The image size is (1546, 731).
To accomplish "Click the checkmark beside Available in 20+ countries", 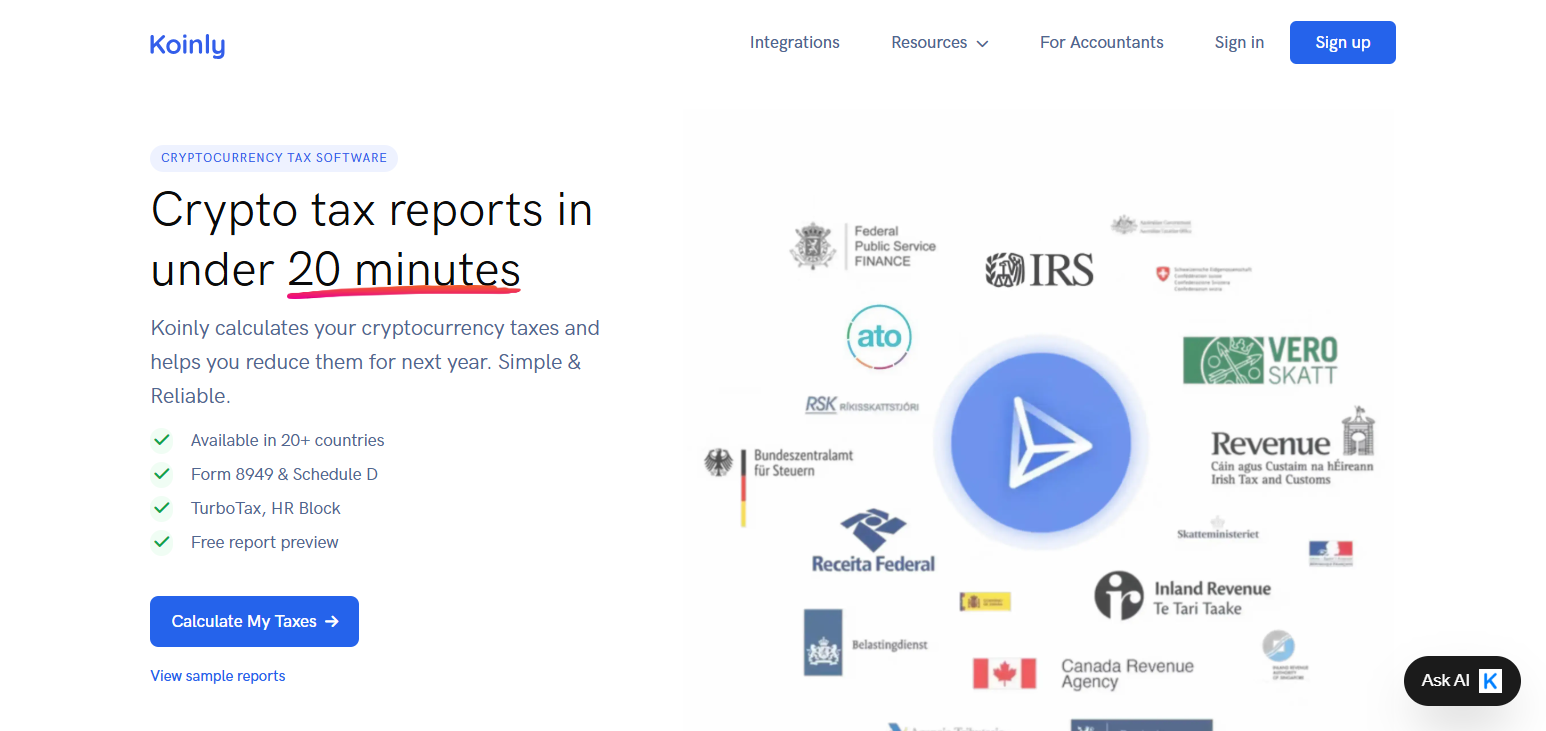I will click(x=161, y=440).
